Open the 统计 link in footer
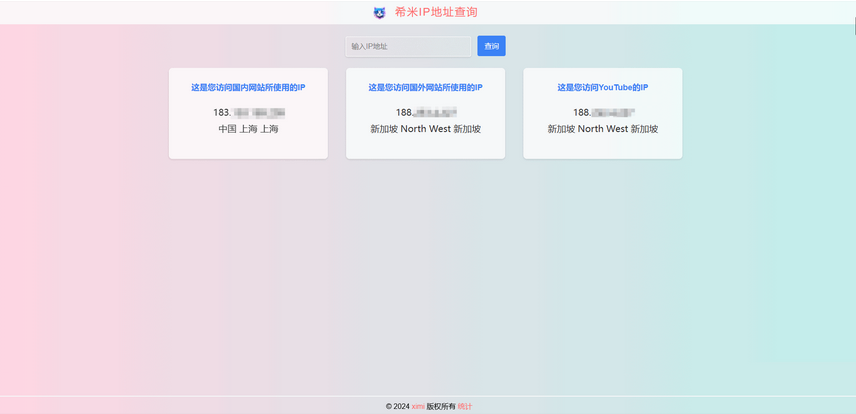The height and width of the screenshot is (414, 856). click(465, 406)
